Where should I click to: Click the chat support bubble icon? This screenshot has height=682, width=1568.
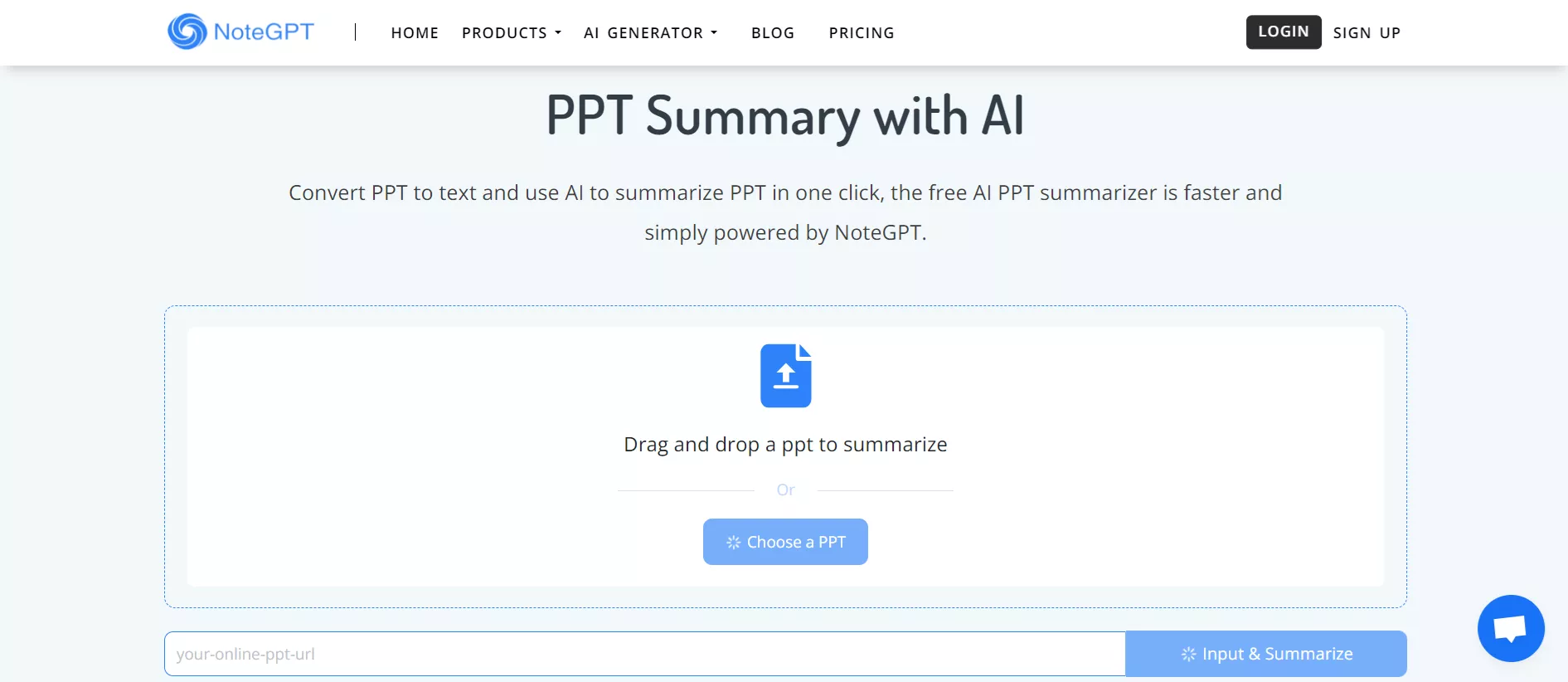1511,628
